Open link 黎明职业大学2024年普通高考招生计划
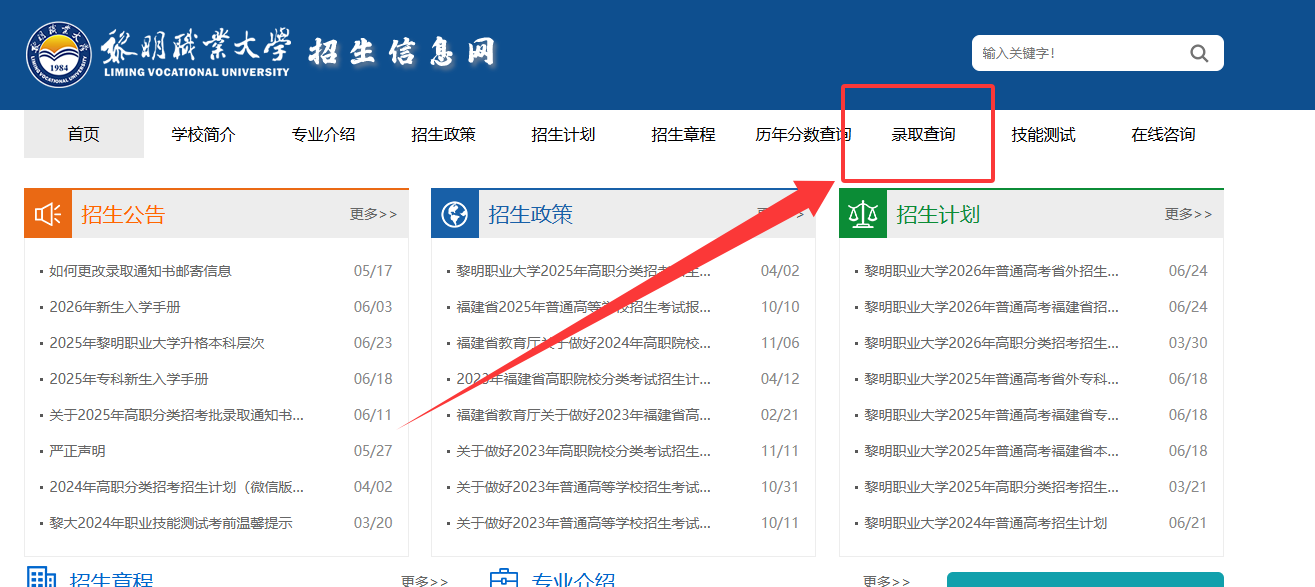Screen dimensions: 1315x587 [x=986, y=523]
